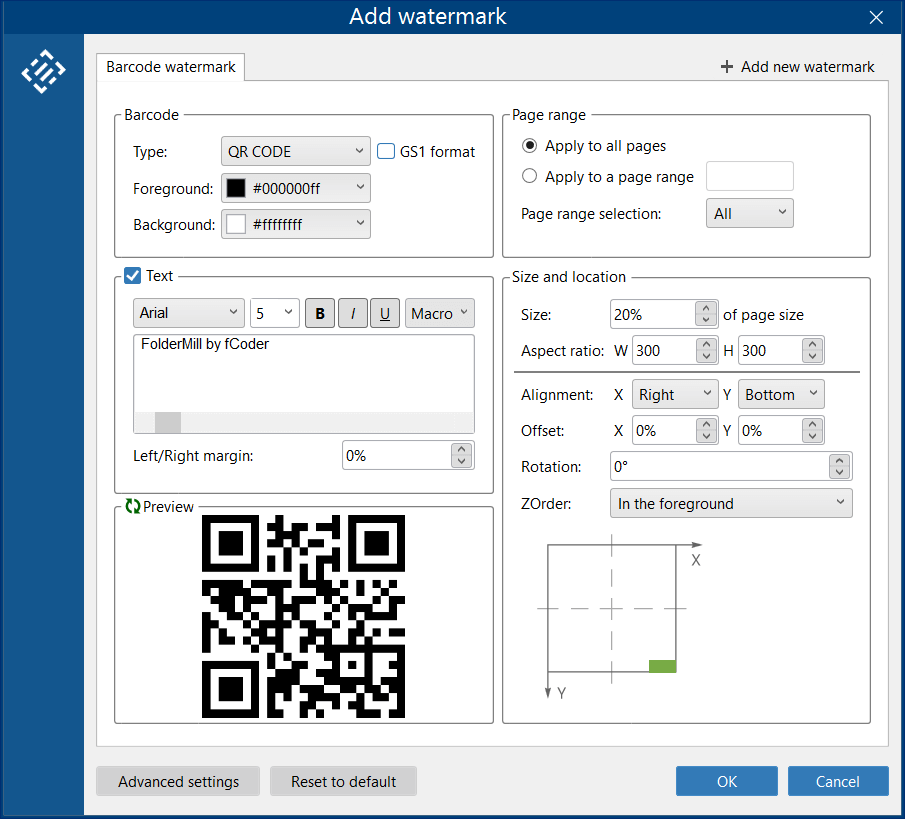Open the X alignment dropdown
This screenshot has height=819, width=905.
pyautogui.click(x=675, y=394)
